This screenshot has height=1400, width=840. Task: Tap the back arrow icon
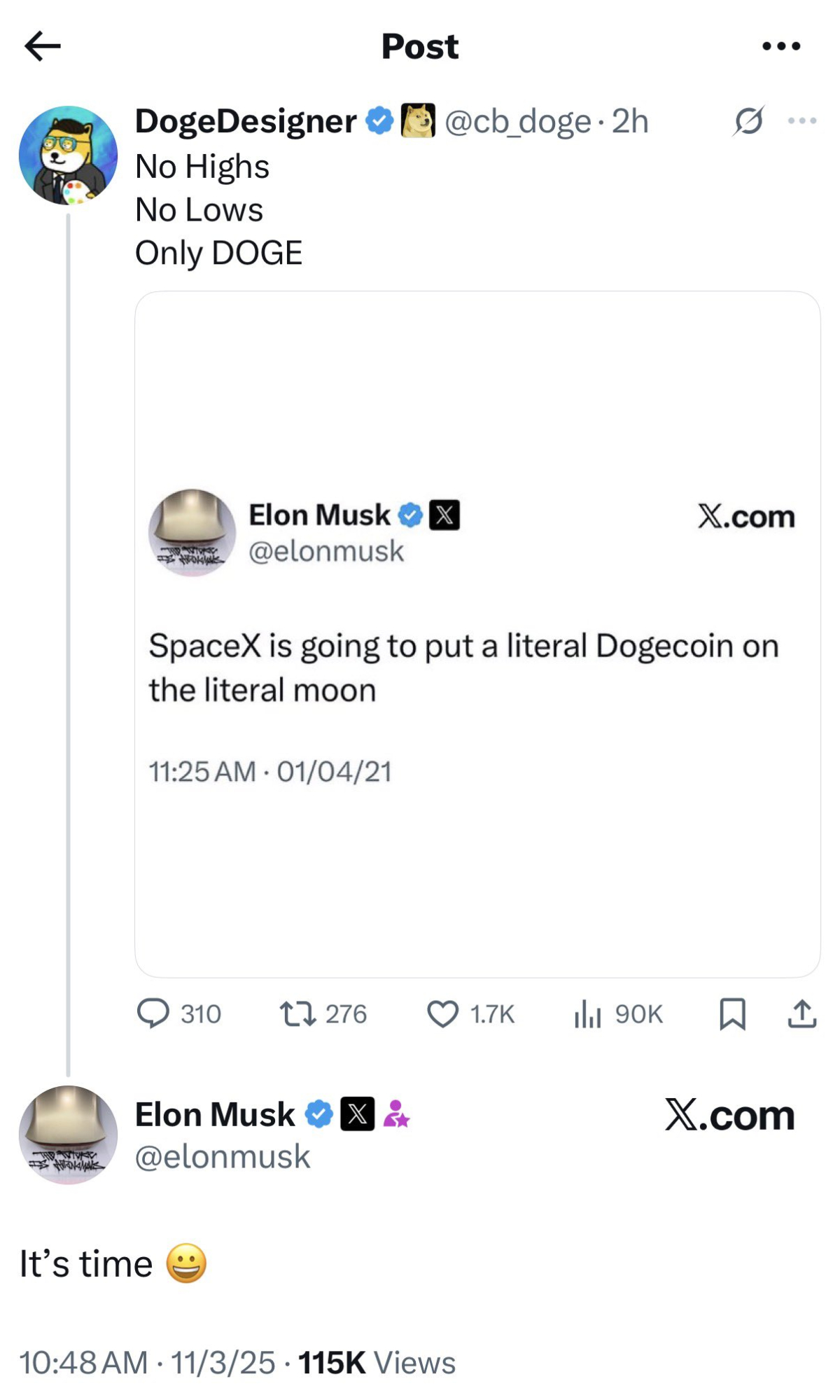point(43,46)
